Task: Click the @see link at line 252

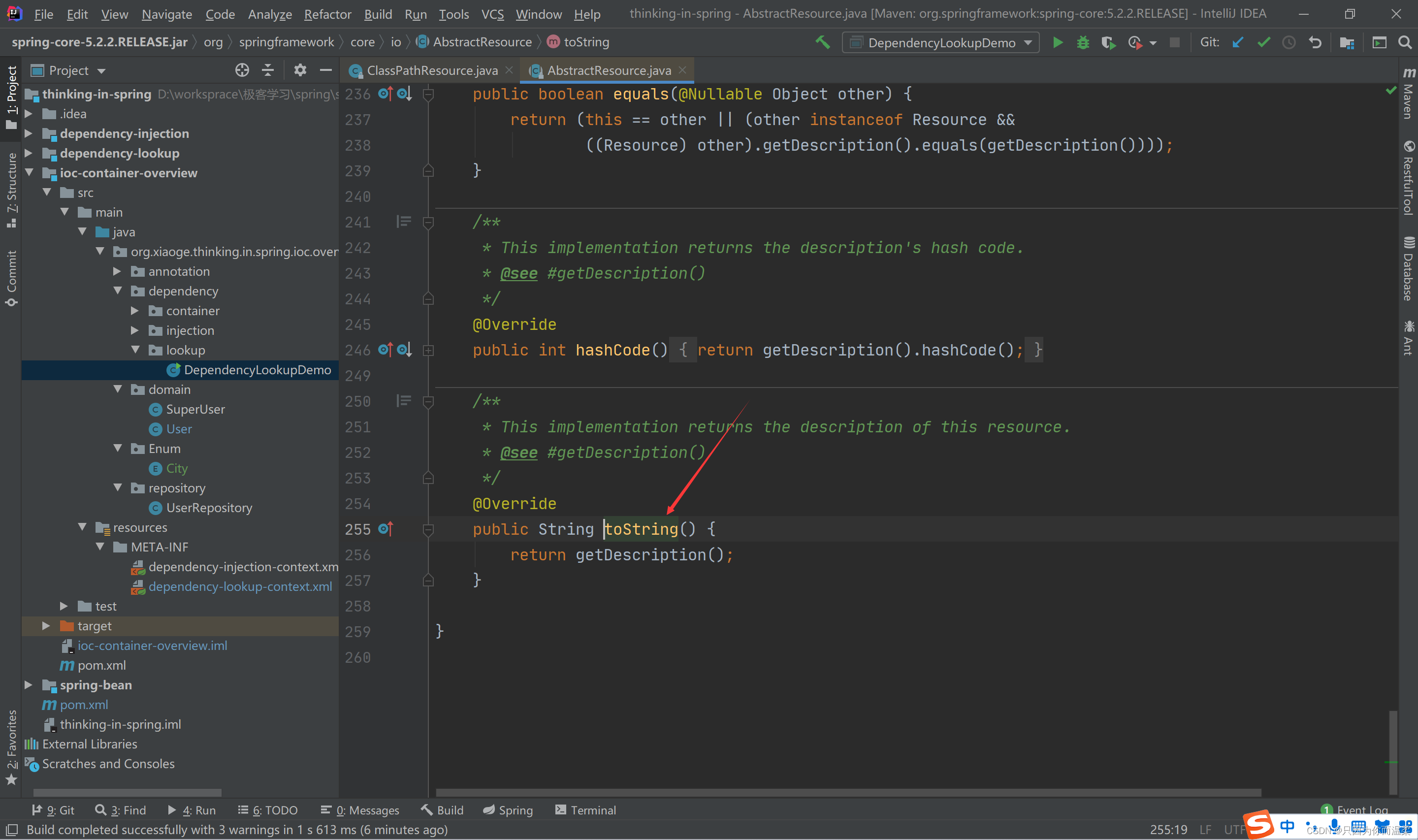Action: click(518, 453)
